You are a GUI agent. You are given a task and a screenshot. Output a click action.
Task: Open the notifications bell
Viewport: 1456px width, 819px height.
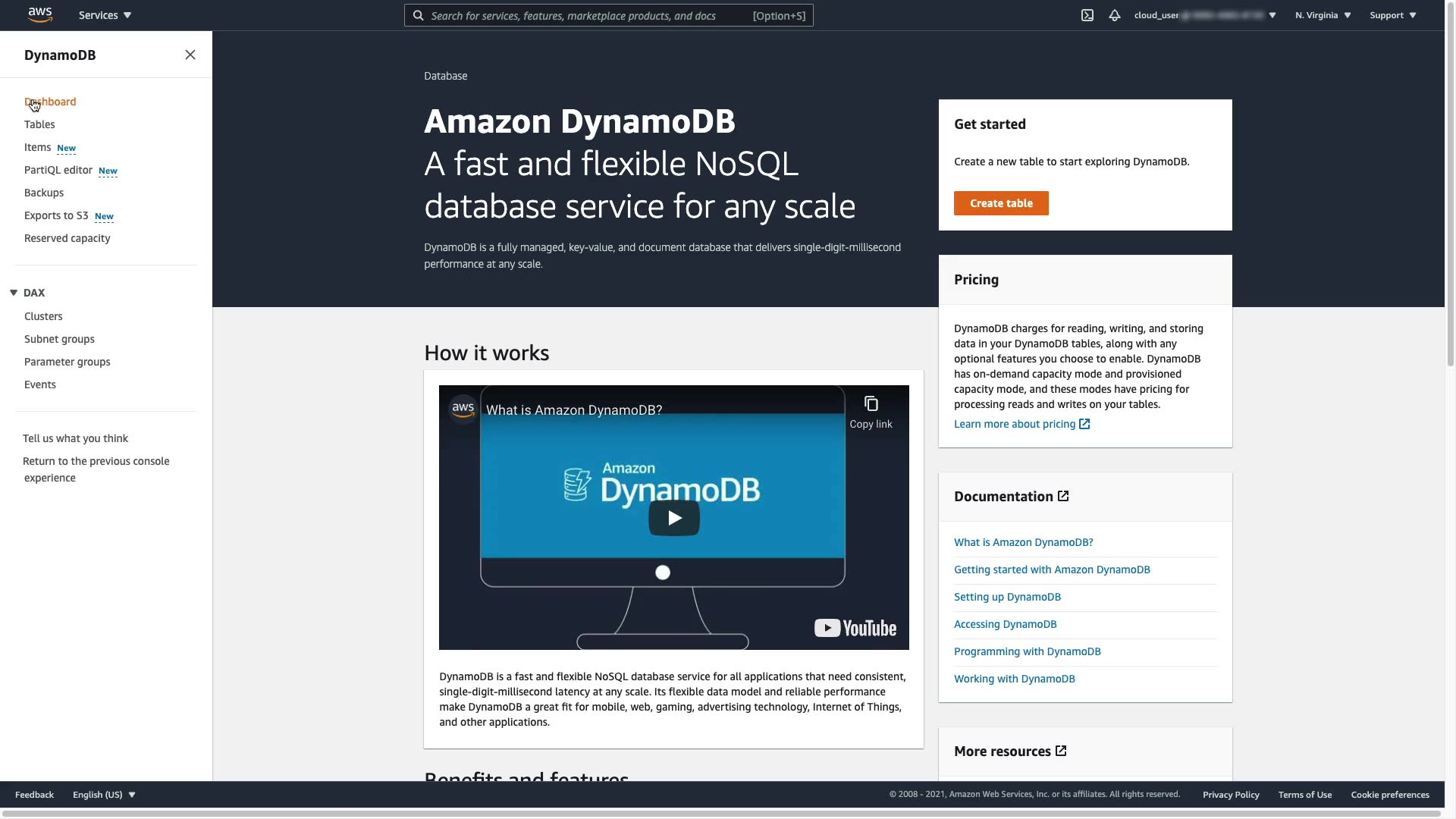click(1114, 15)
